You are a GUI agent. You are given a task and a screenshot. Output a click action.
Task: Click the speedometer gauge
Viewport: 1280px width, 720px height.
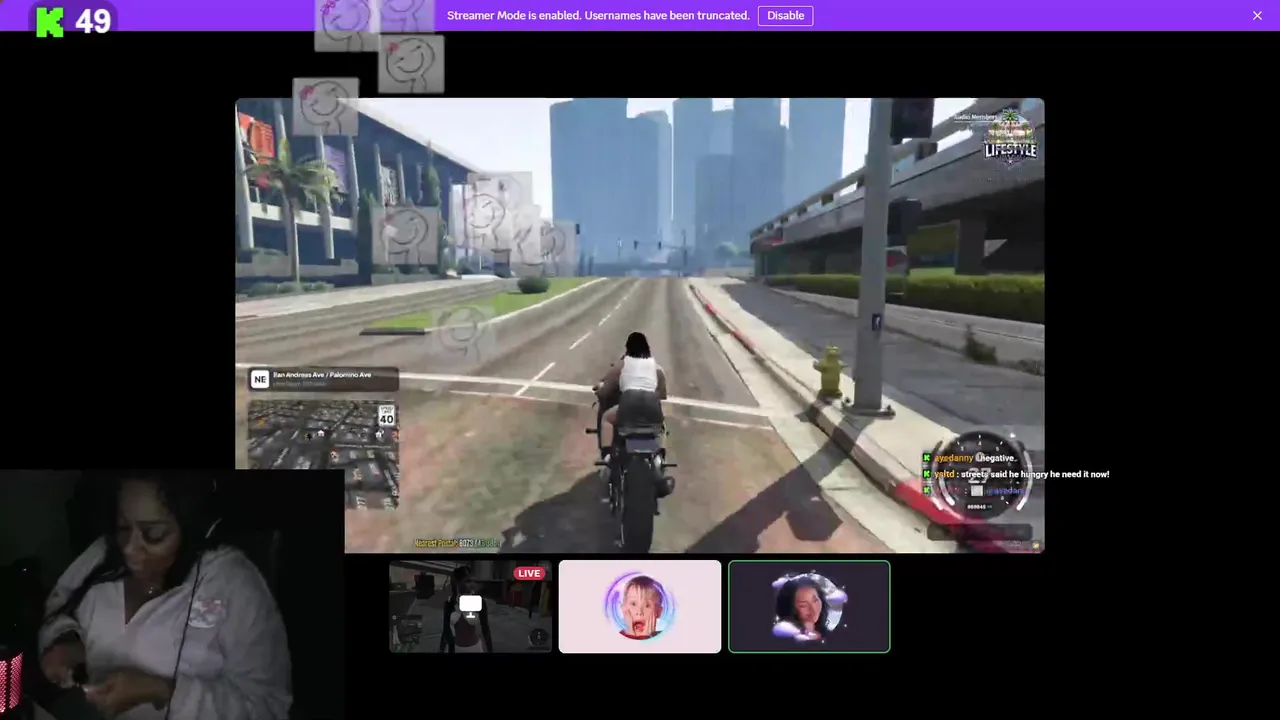(978, 476)
